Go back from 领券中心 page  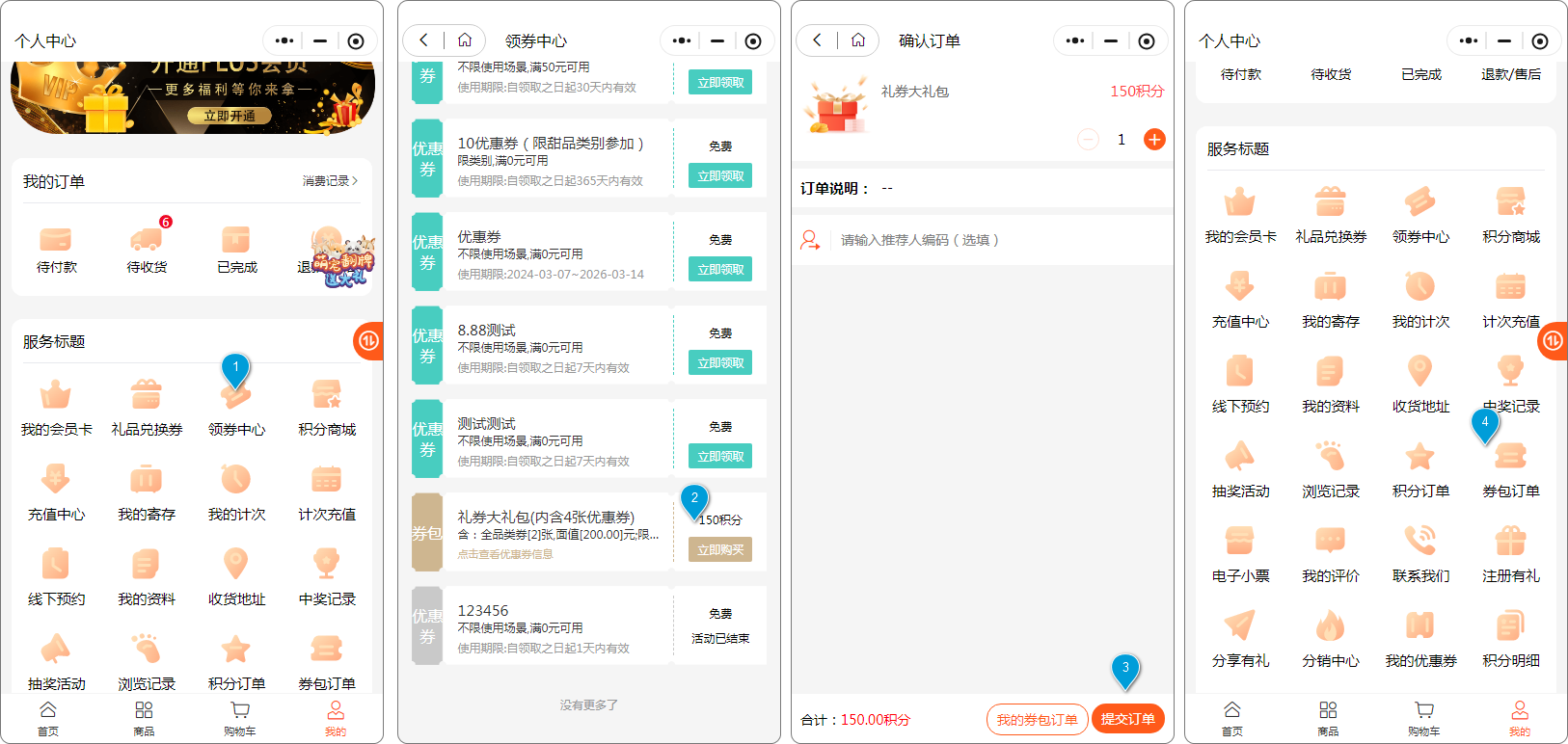point(423,40)
